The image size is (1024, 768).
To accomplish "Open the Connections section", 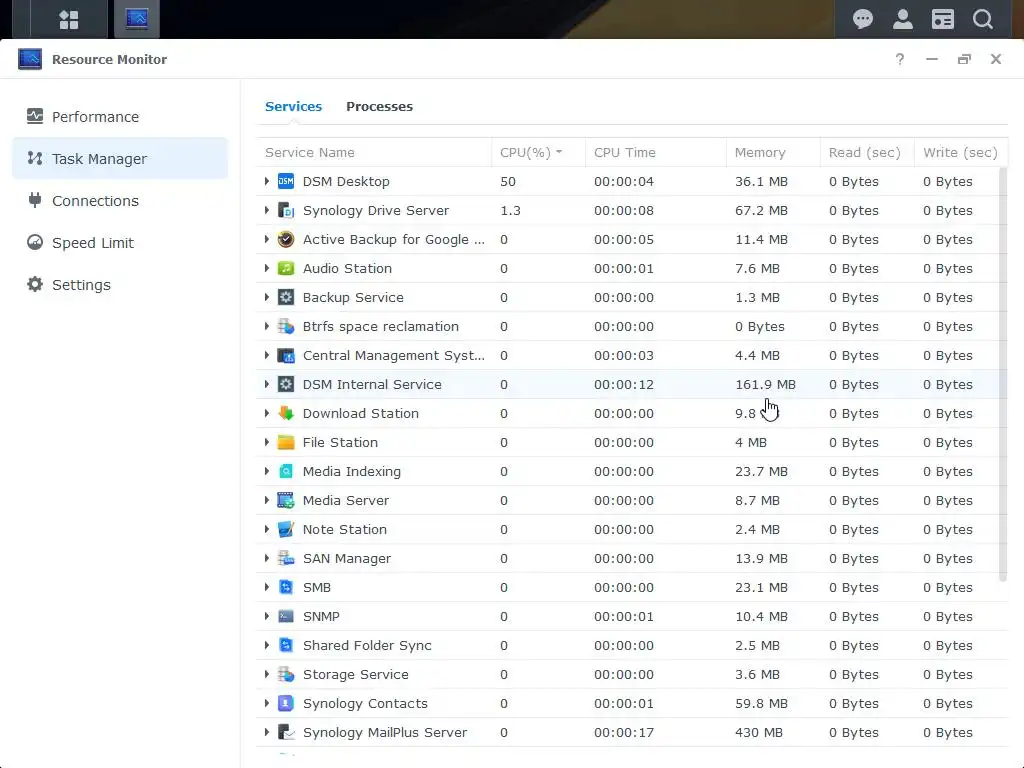I will click(120, 200).
